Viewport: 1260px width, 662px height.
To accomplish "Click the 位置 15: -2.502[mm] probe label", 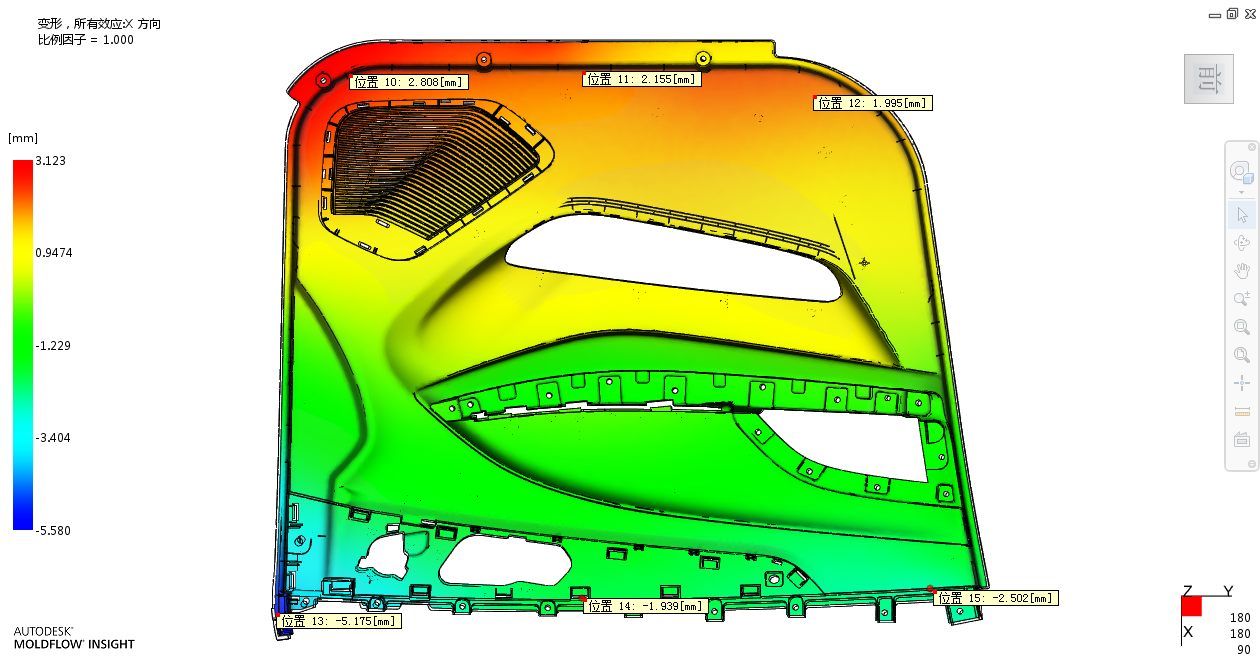I will coord(996,598).
